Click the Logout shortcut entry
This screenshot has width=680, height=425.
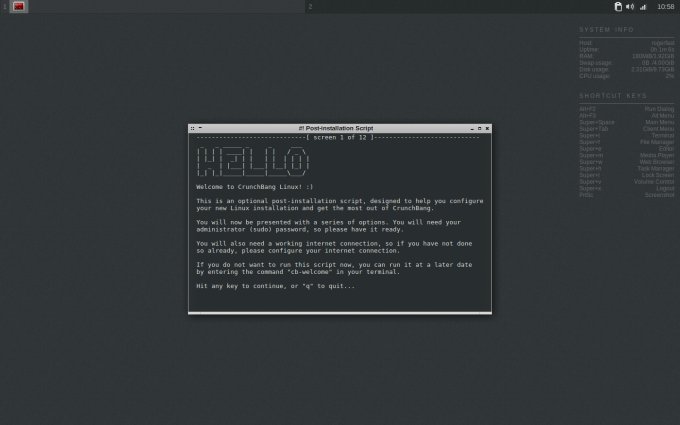pyautogui.click(x=627, y=188)
